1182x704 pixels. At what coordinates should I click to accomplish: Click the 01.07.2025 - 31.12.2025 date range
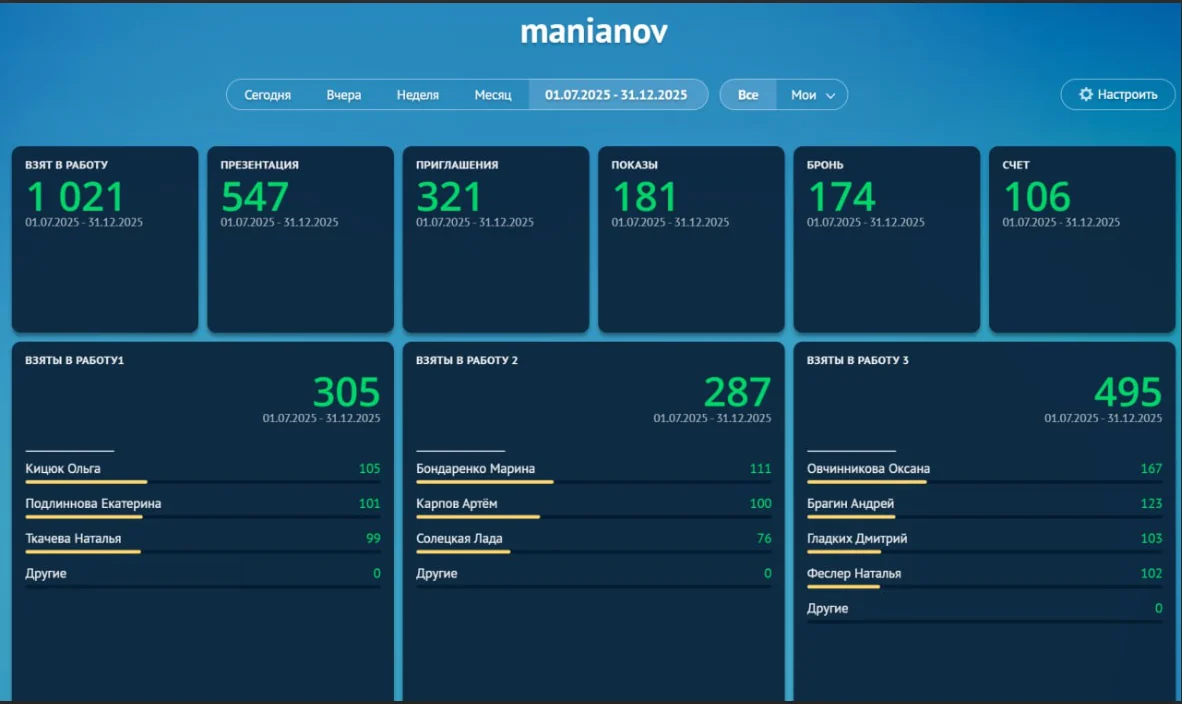tap(618, 94)
